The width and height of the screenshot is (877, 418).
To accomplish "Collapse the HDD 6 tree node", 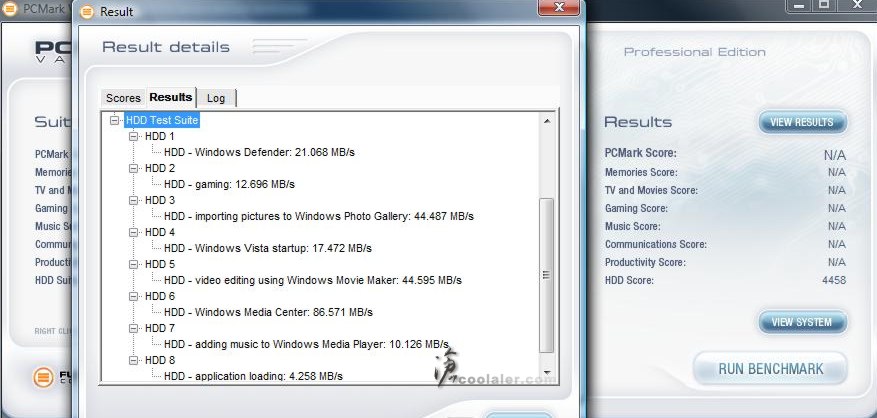I will (133, 296).
